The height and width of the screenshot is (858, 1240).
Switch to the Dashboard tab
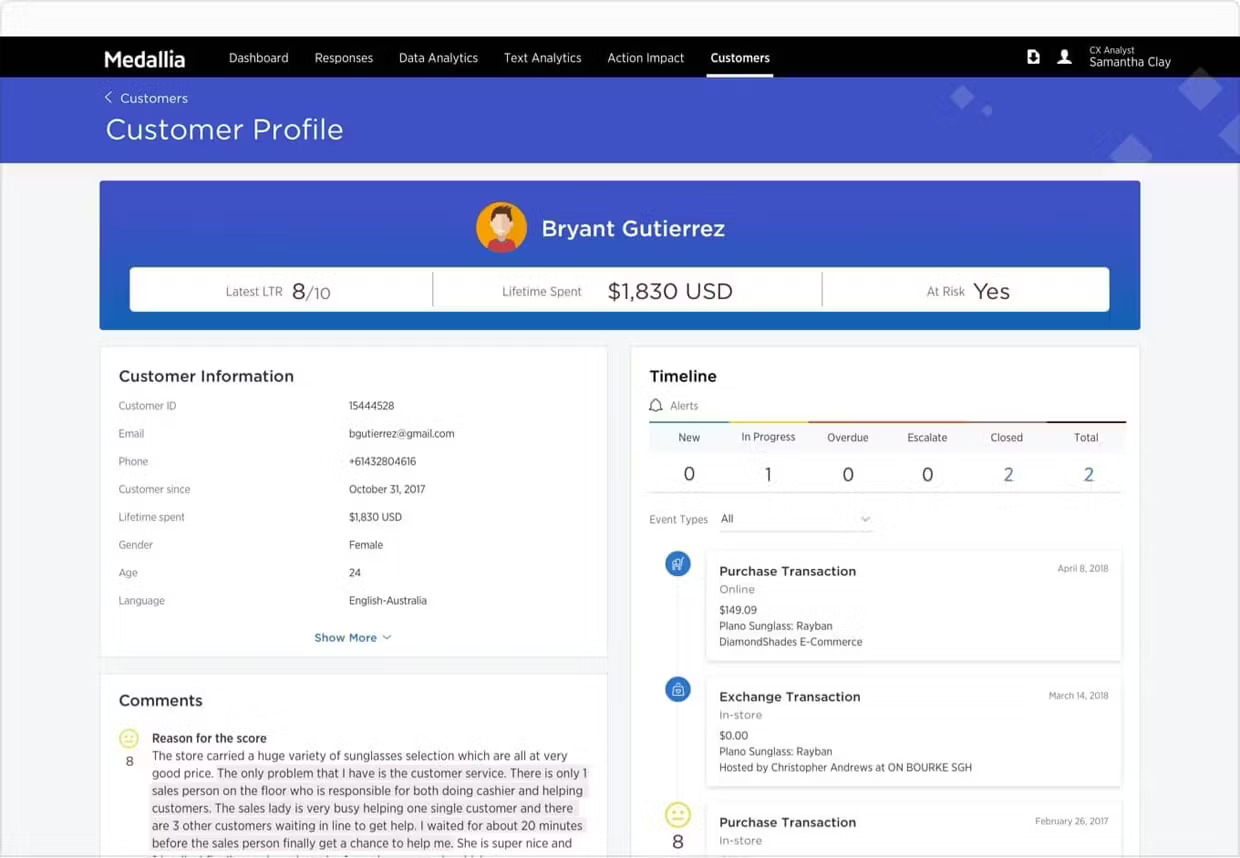[258, 58]
